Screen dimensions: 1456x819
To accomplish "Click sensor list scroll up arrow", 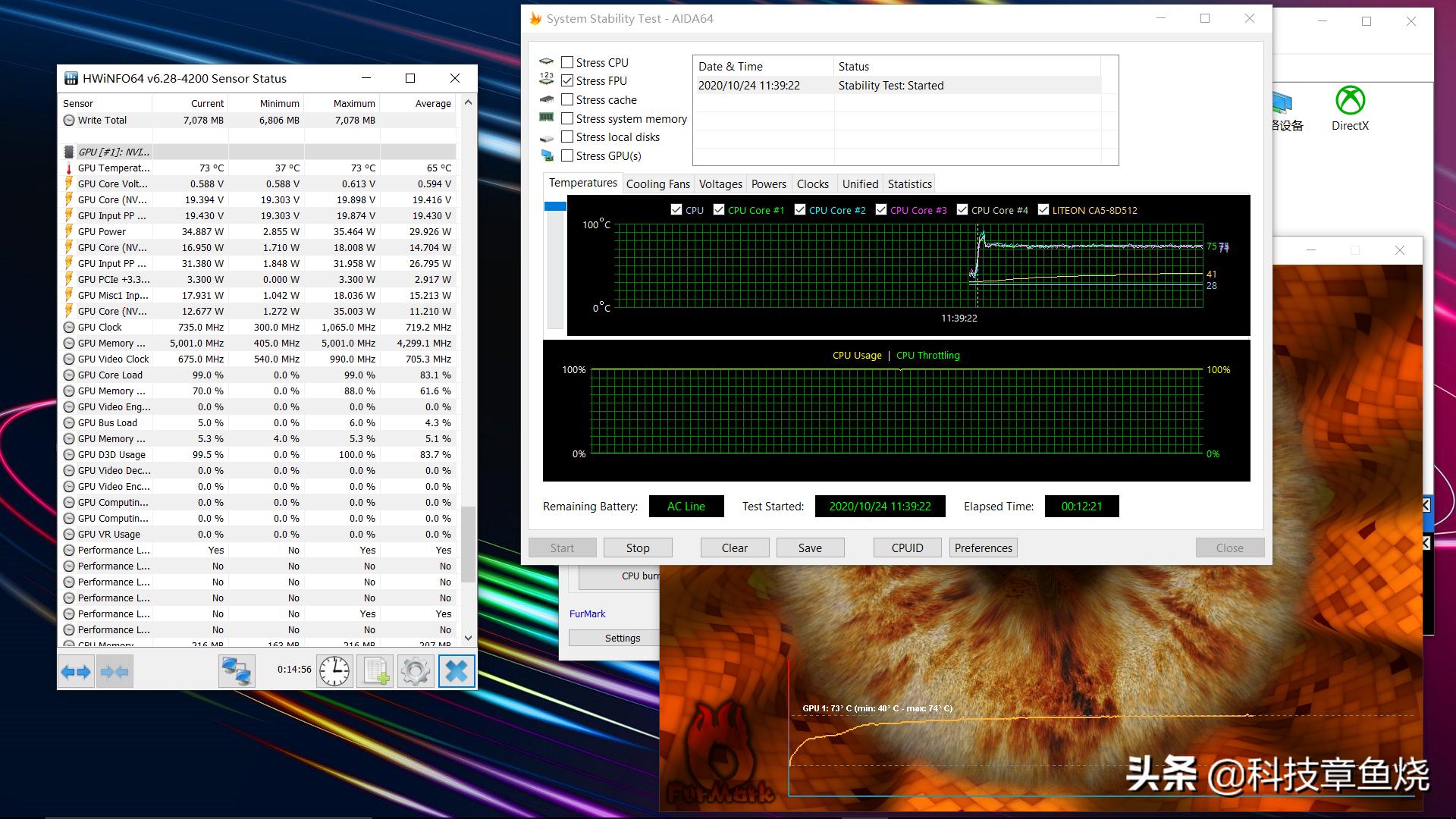I will click(x=468, y=102).
